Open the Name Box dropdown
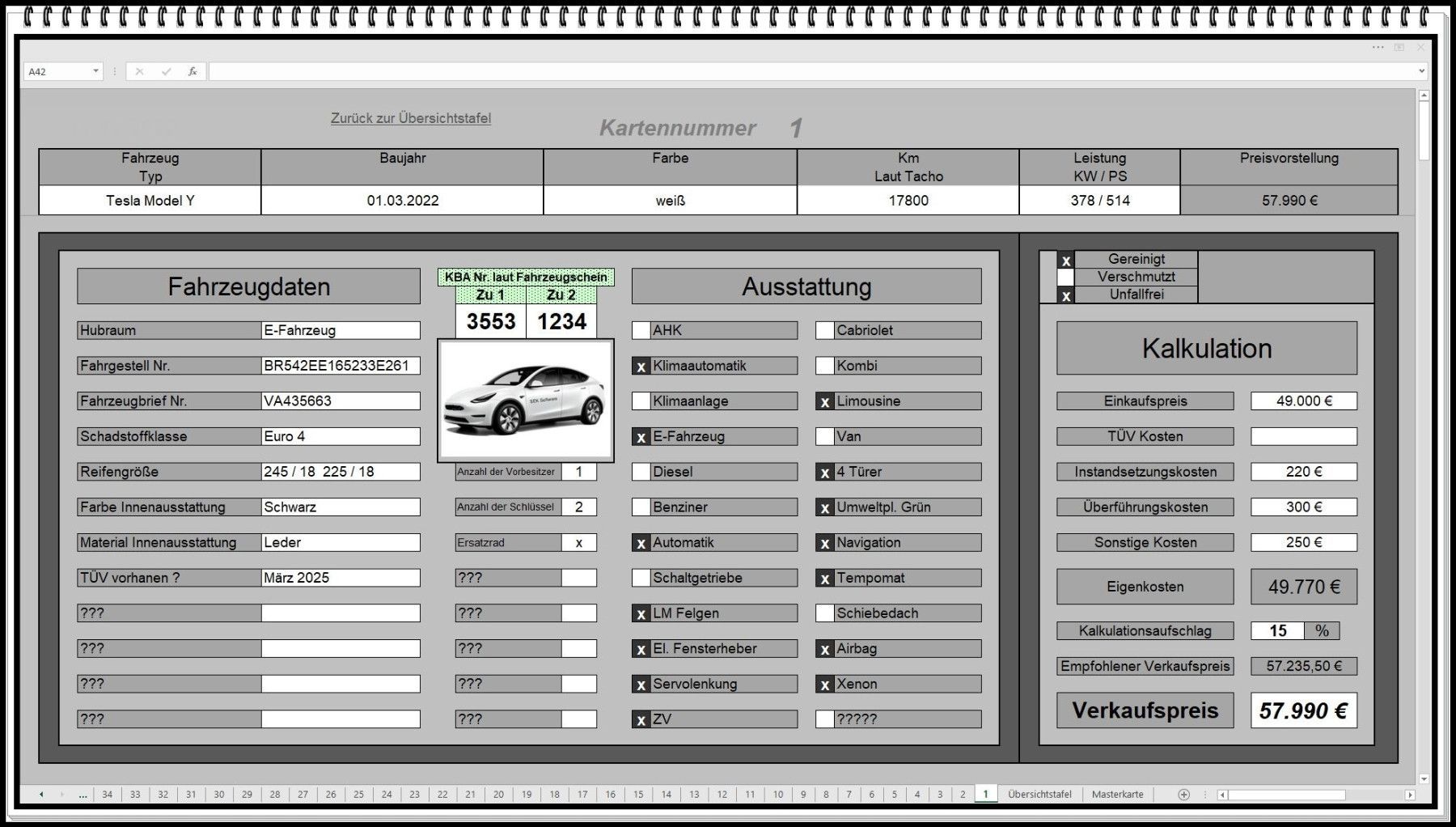 (95, 71)
